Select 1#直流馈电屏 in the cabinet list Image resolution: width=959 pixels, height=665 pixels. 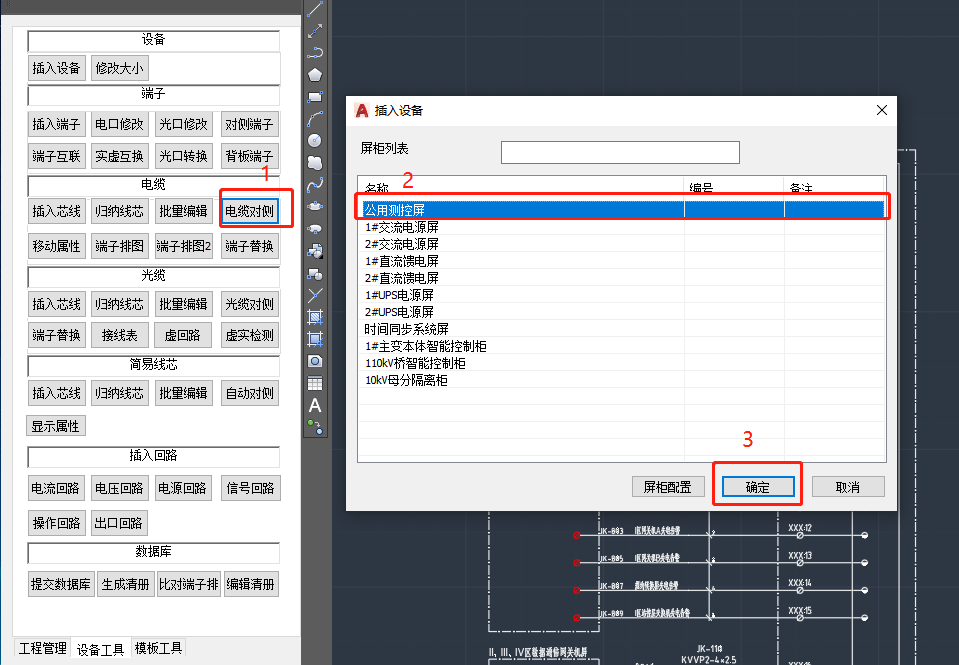[401, 261]
